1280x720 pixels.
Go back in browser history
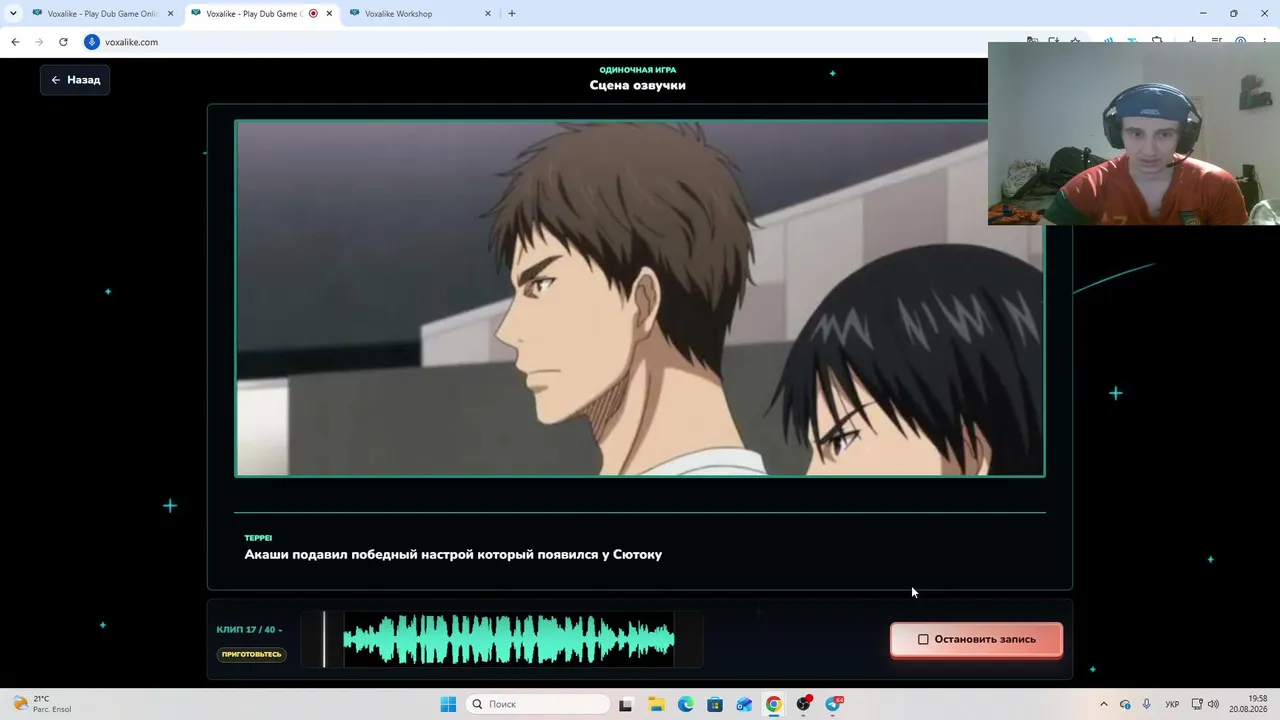point(15,42)
